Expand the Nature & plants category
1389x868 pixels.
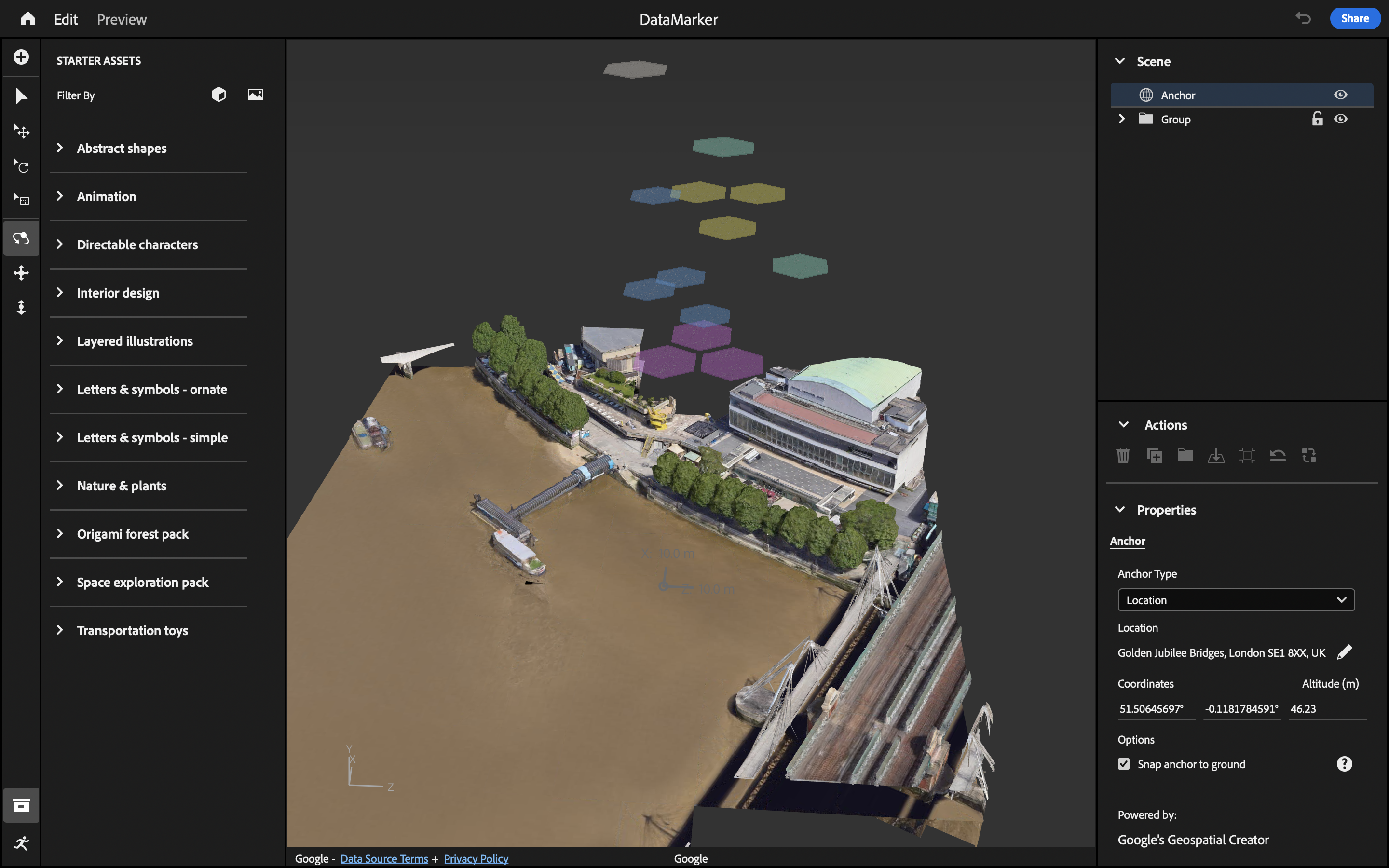point(121,486)
